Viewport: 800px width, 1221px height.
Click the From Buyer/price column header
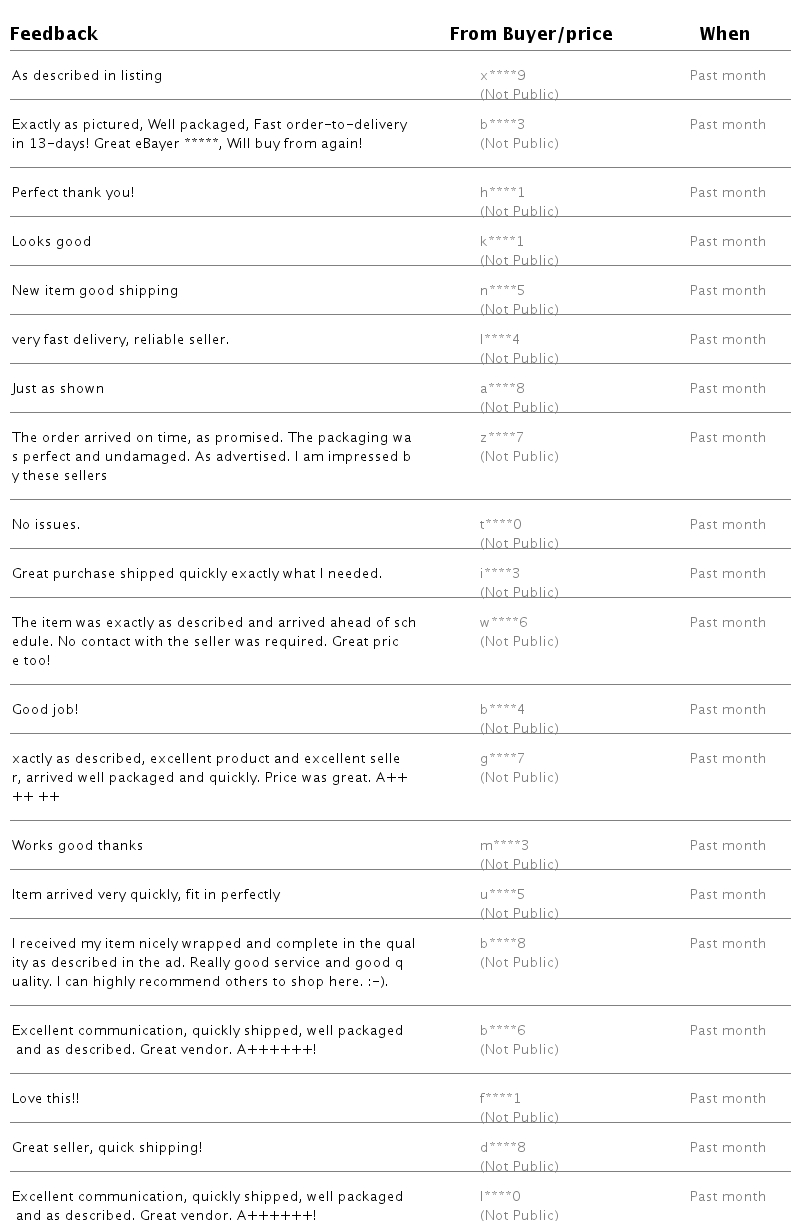[x=530, y=34]
